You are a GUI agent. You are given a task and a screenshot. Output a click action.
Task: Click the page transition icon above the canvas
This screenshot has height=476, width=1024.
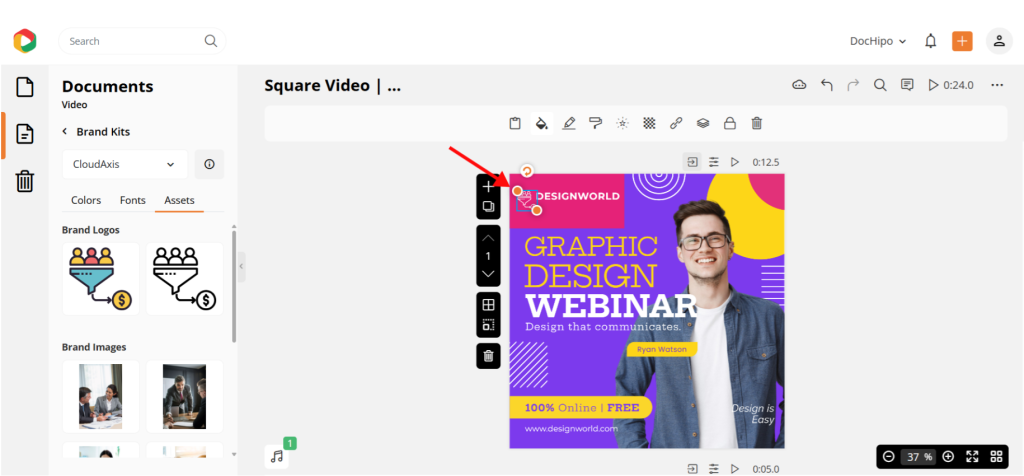coord(692,161)
